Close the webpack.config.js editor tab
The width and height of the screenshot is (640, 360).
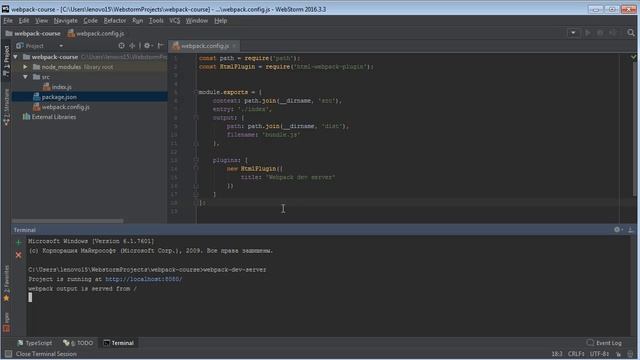(x=234, y=46)
